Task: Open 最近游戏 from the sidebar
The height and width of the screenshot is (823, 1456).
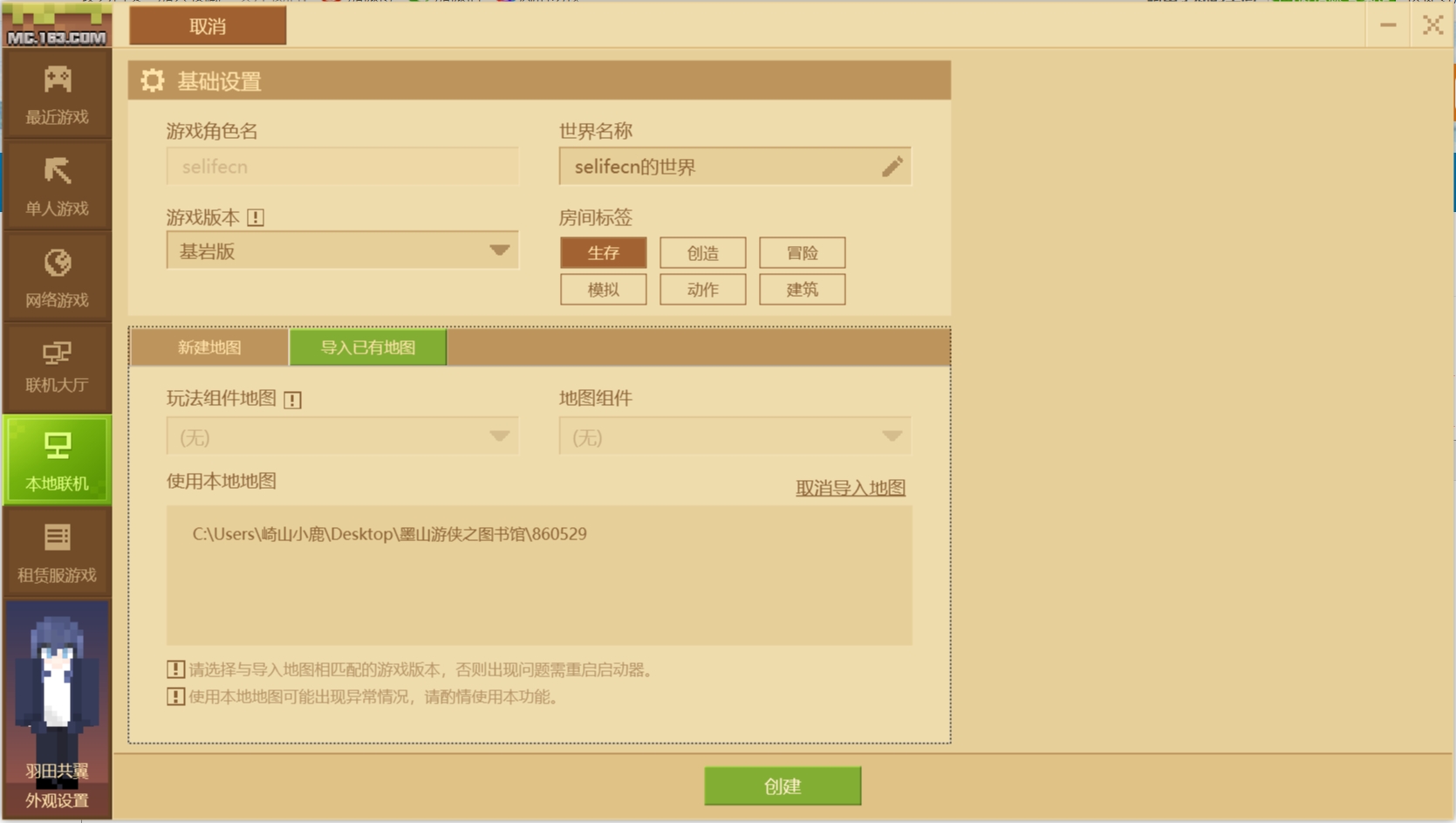Action: [x=57, y=93]
